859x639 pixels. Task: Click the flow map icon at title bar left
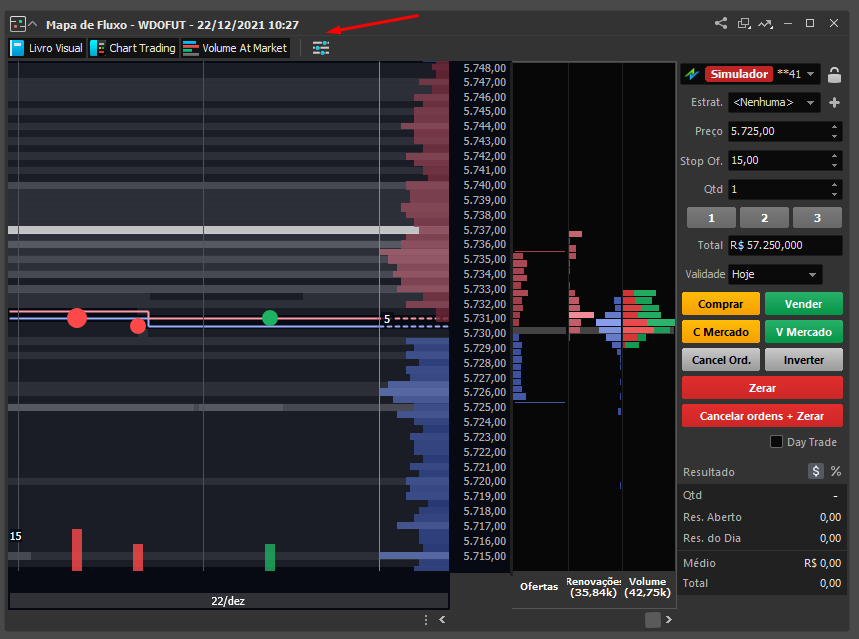pos(17,24)
